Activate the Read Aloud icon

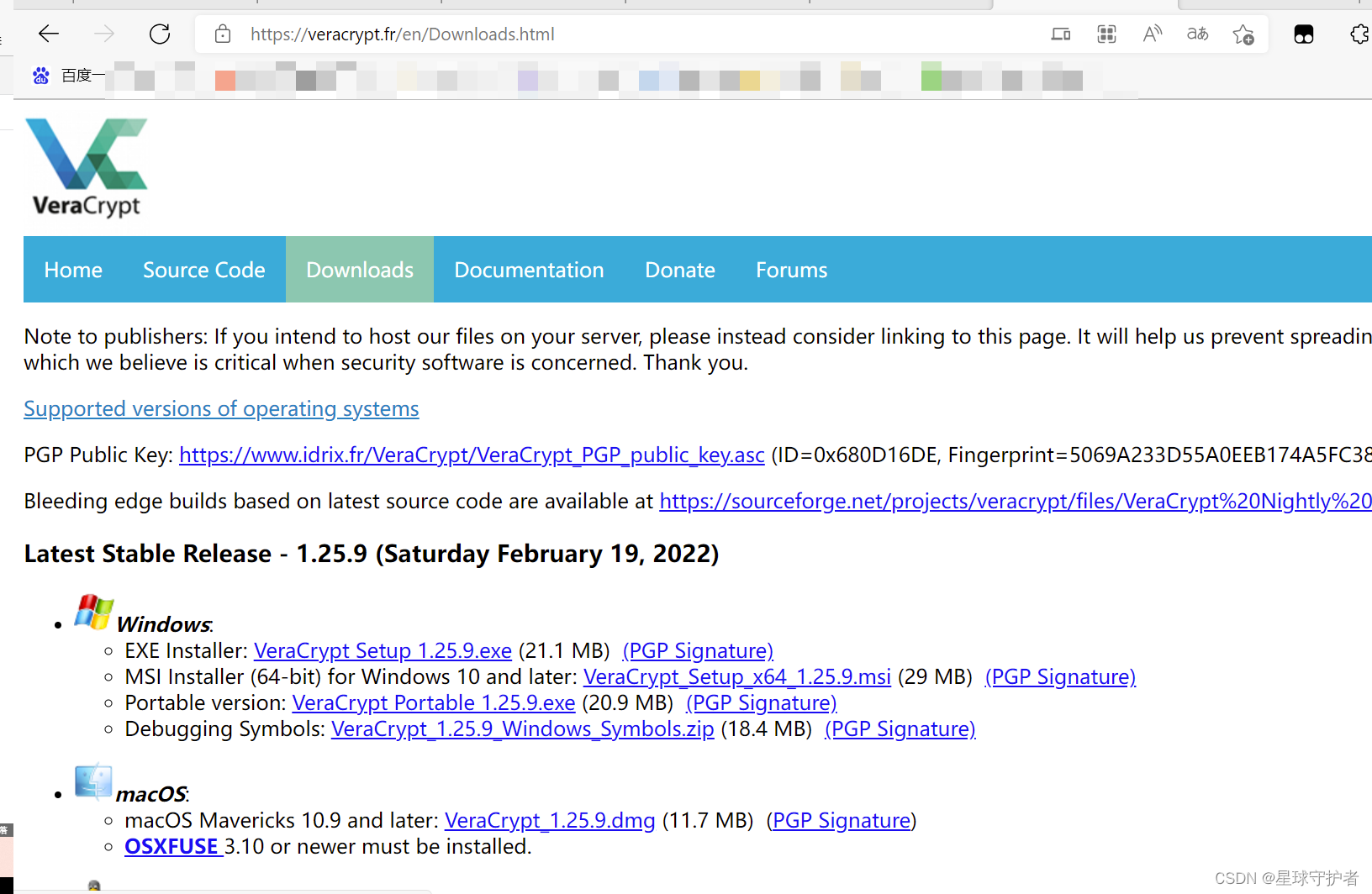[x=1152, y=34]
